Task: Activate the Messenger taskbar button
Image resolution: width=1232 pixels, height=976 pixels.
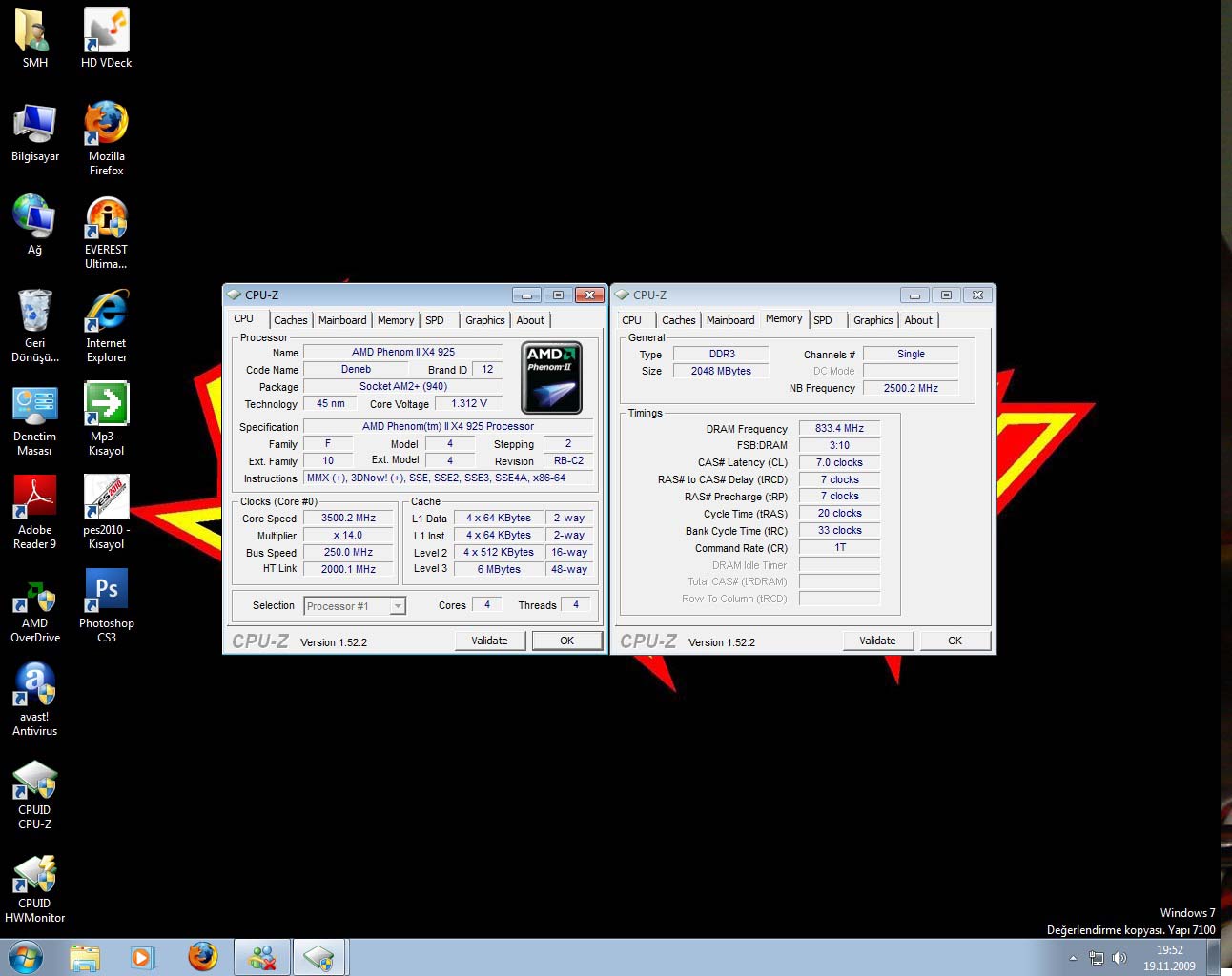Action: pyautogui.click(x=262, y=957)
